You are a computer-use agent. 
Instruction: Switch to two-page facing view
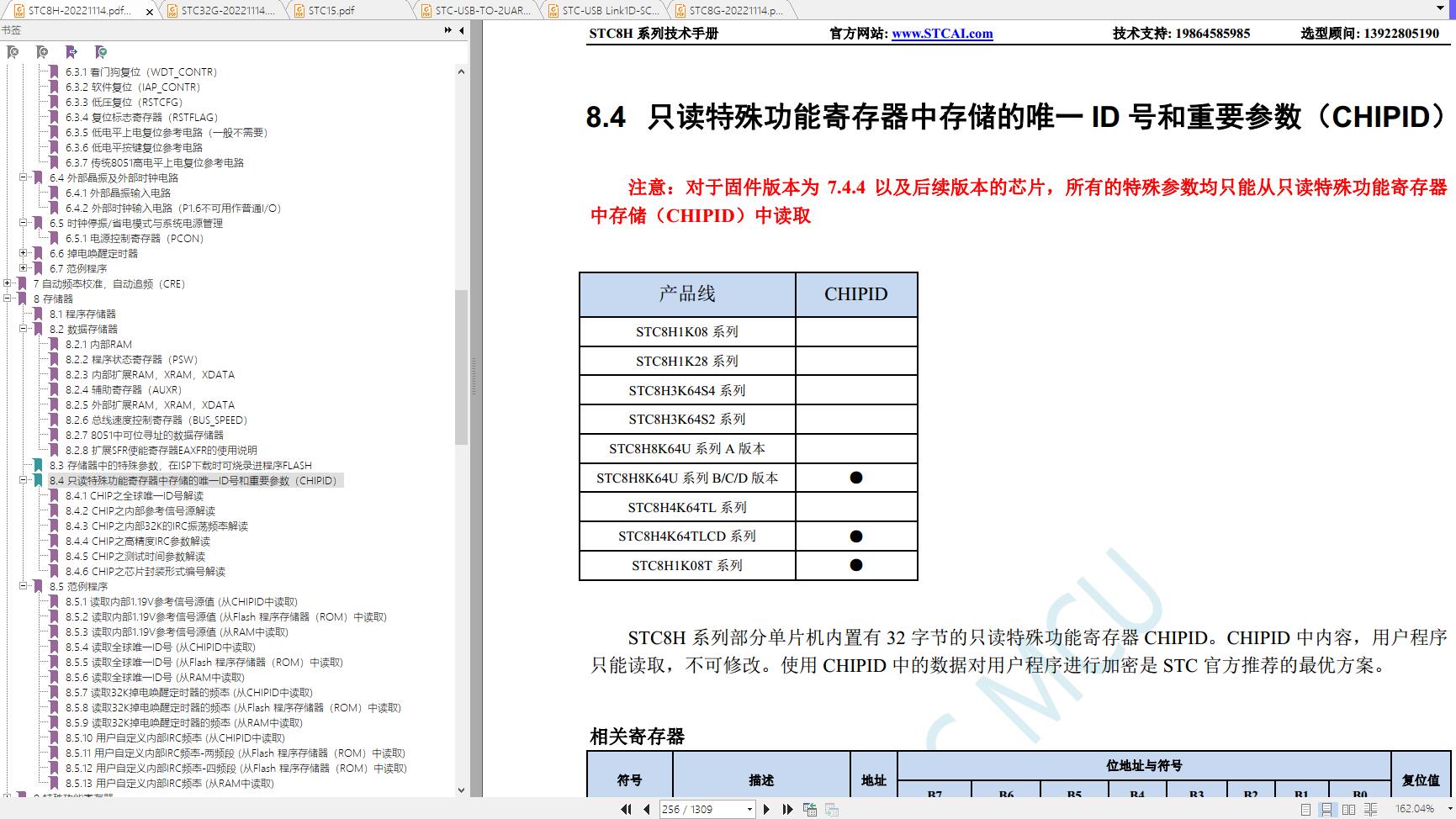[1348, 809]
